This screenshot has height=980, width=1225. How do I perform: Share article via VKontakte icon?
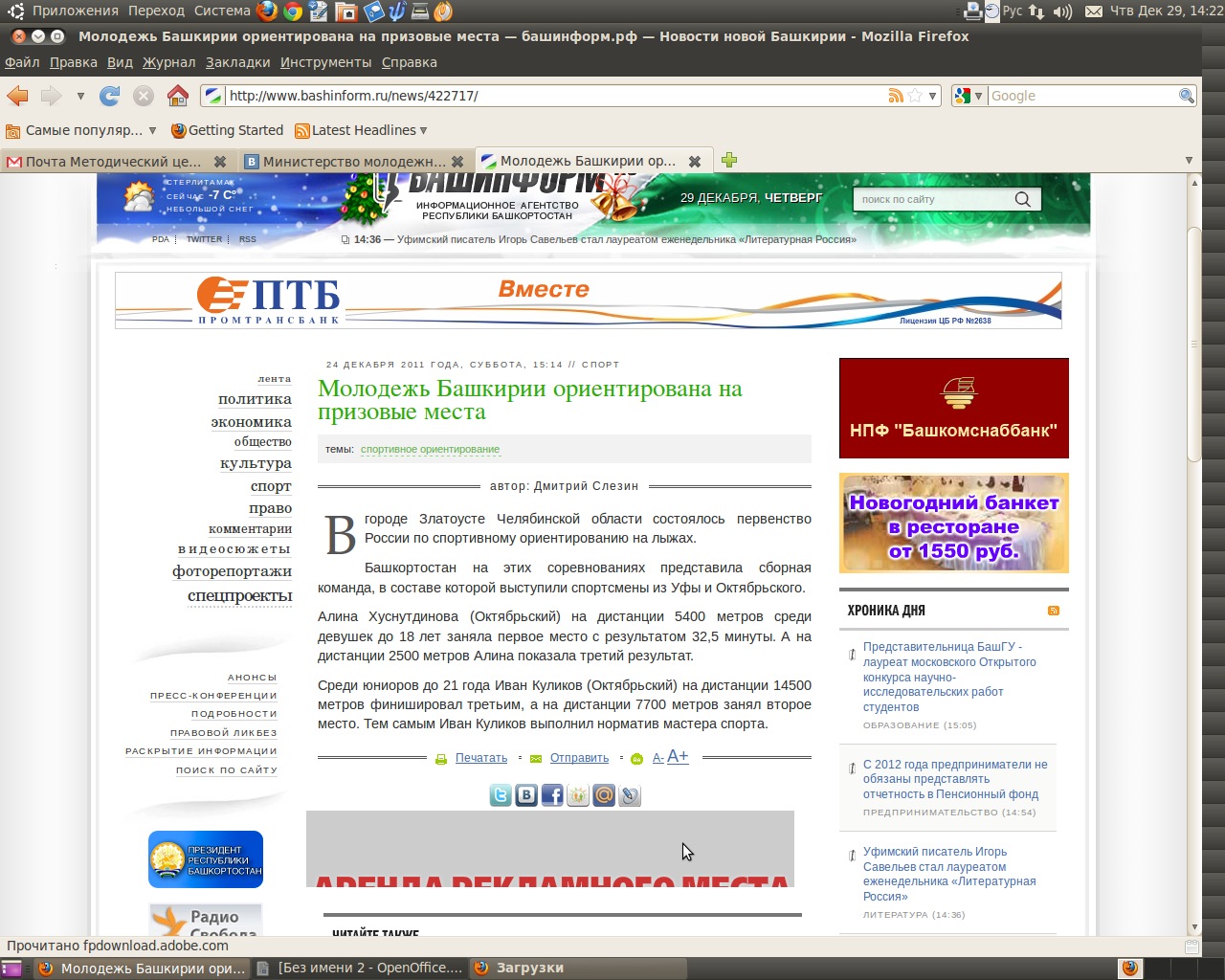click(526, 795)
